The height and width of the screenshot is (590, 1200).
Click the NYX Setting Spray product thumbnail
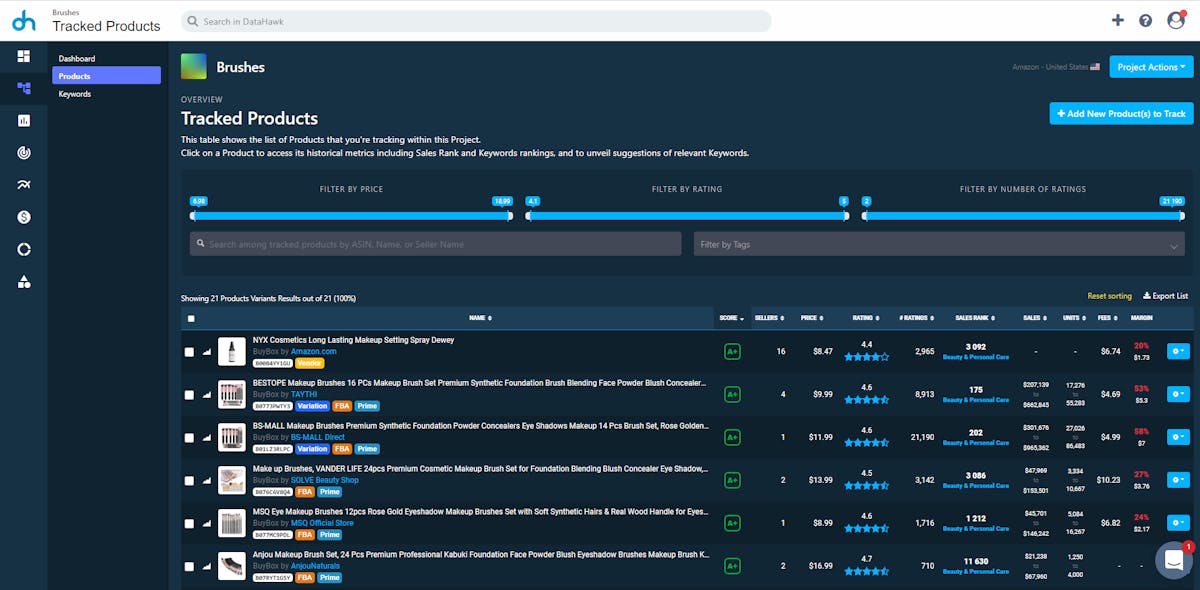232,351
